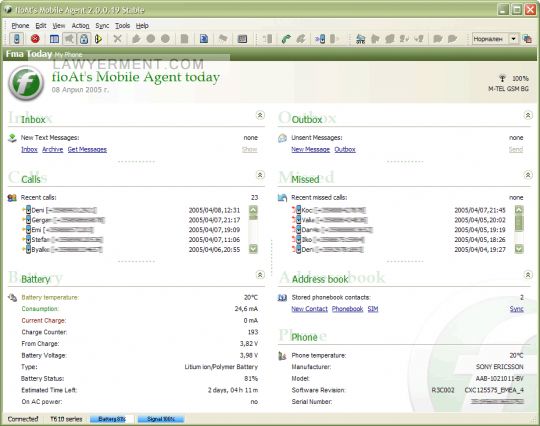
Task: Click the New Text Messages inbox icon
Action: tap(12, 138)
